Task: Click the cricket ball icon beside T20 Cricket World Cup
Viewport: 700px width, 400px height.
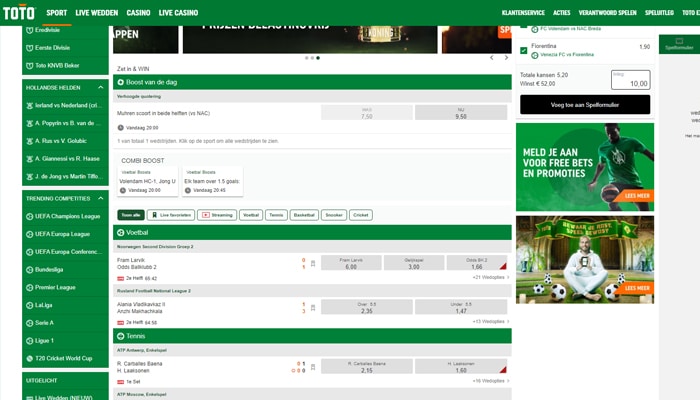Action: pyautogui.click(x=29, y=358)
